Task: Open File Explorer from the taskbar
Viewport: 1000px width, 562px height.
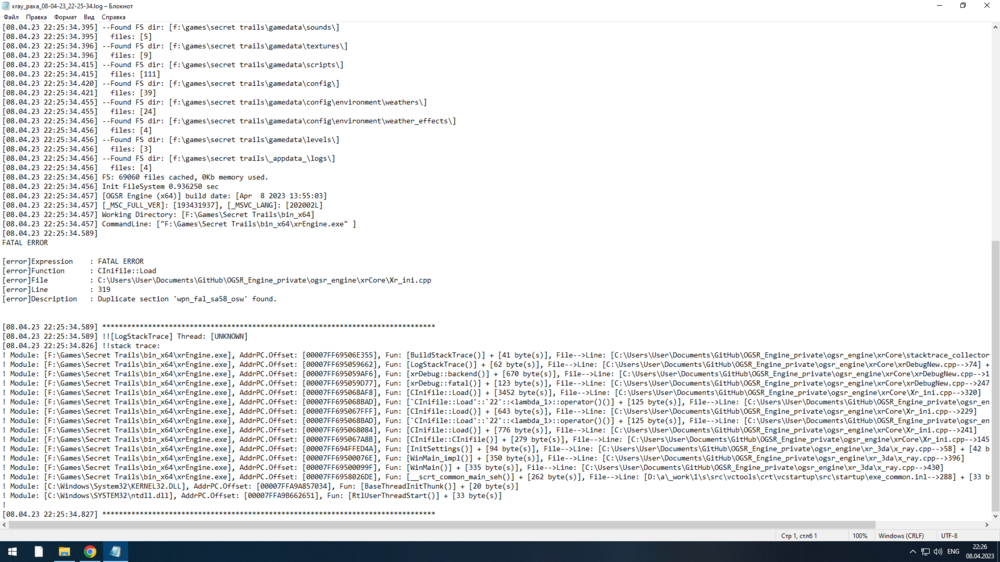Action: 64,552
